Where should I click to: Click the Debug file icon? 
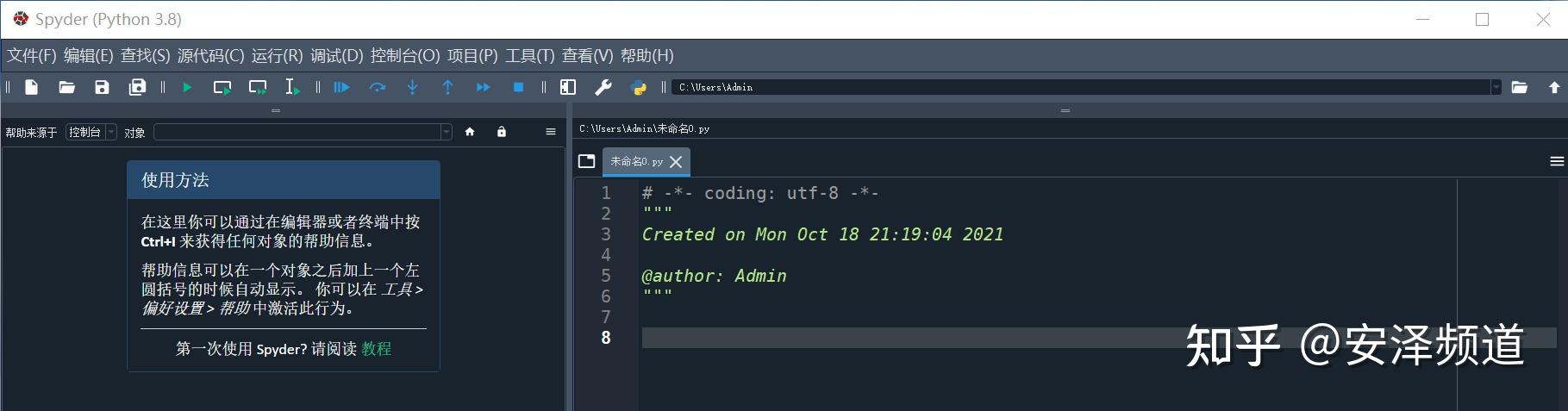click(342, 87)
